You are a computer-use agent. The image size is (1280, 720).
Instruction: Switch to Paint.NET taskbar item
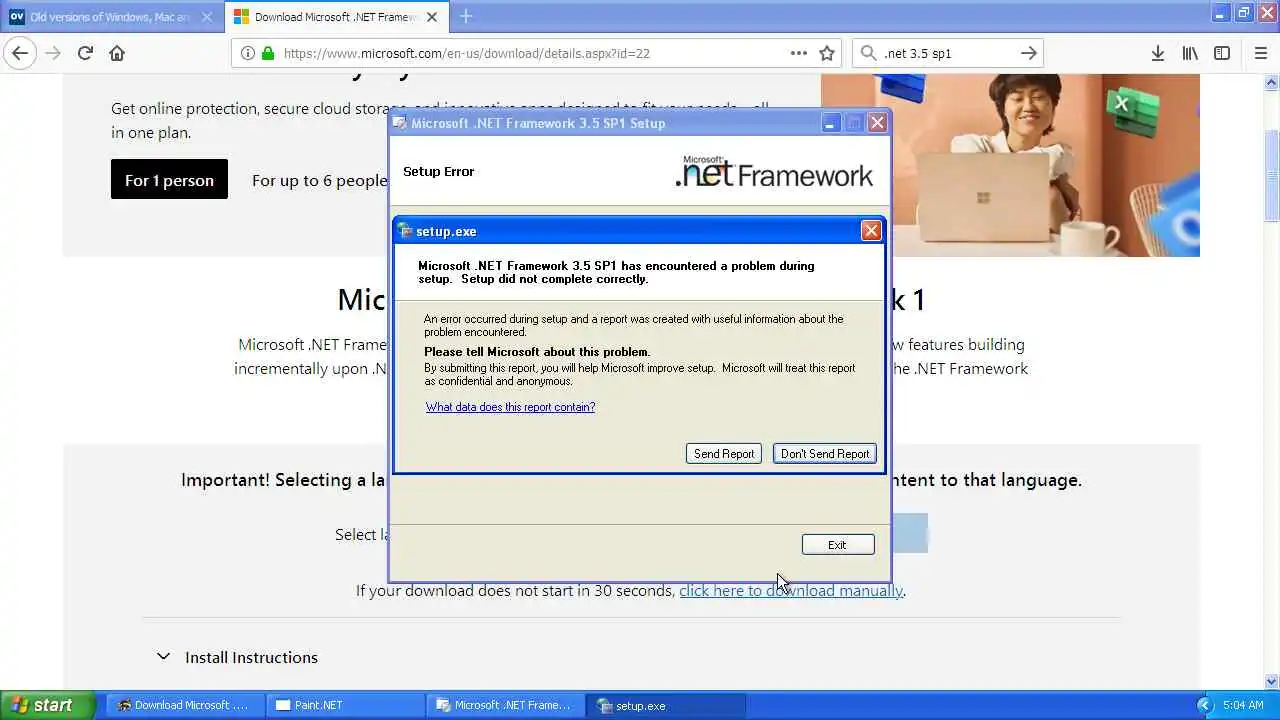point(344,705)
